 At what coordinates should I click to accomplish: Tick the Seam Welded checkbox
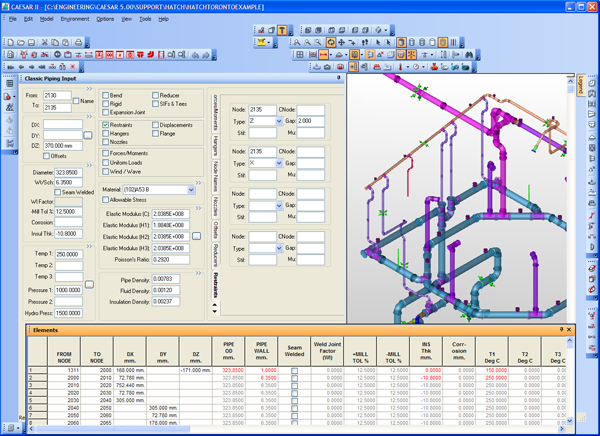[58, 192]
